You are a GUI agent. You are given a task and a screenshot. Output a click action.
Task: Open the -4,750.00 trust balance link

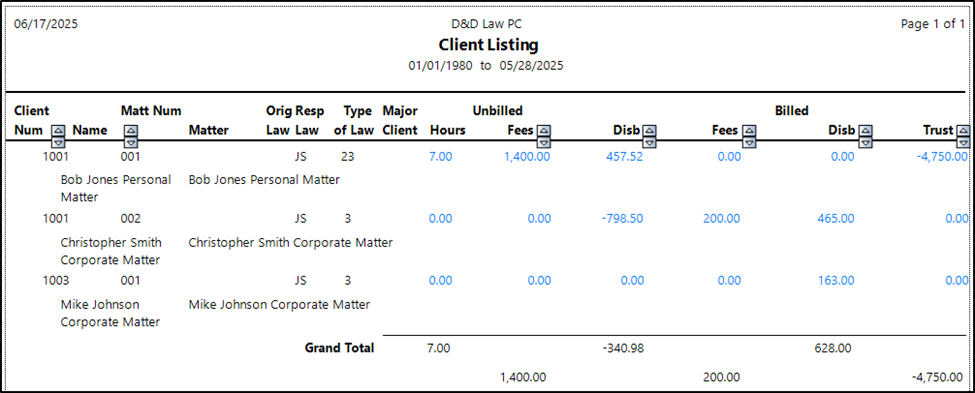[942, 157]
